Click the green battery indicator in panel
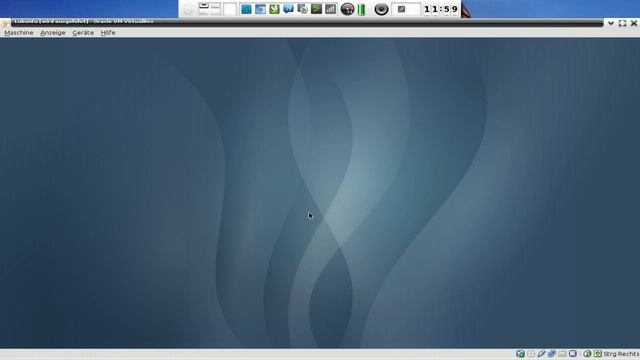Screen dimensions: 640x360 (361, 9)
